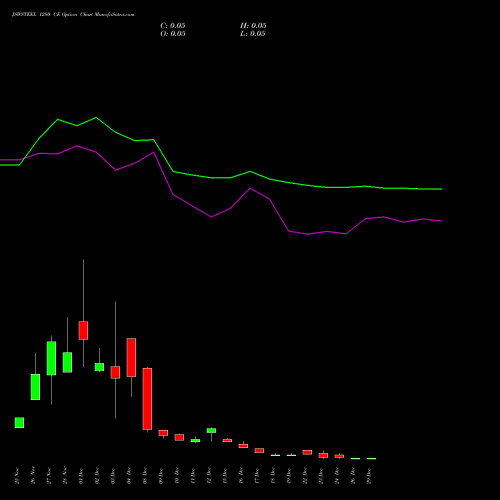Click the '04 Dec' date label
This screenshot has width=500, height=500.
point(129,476)
